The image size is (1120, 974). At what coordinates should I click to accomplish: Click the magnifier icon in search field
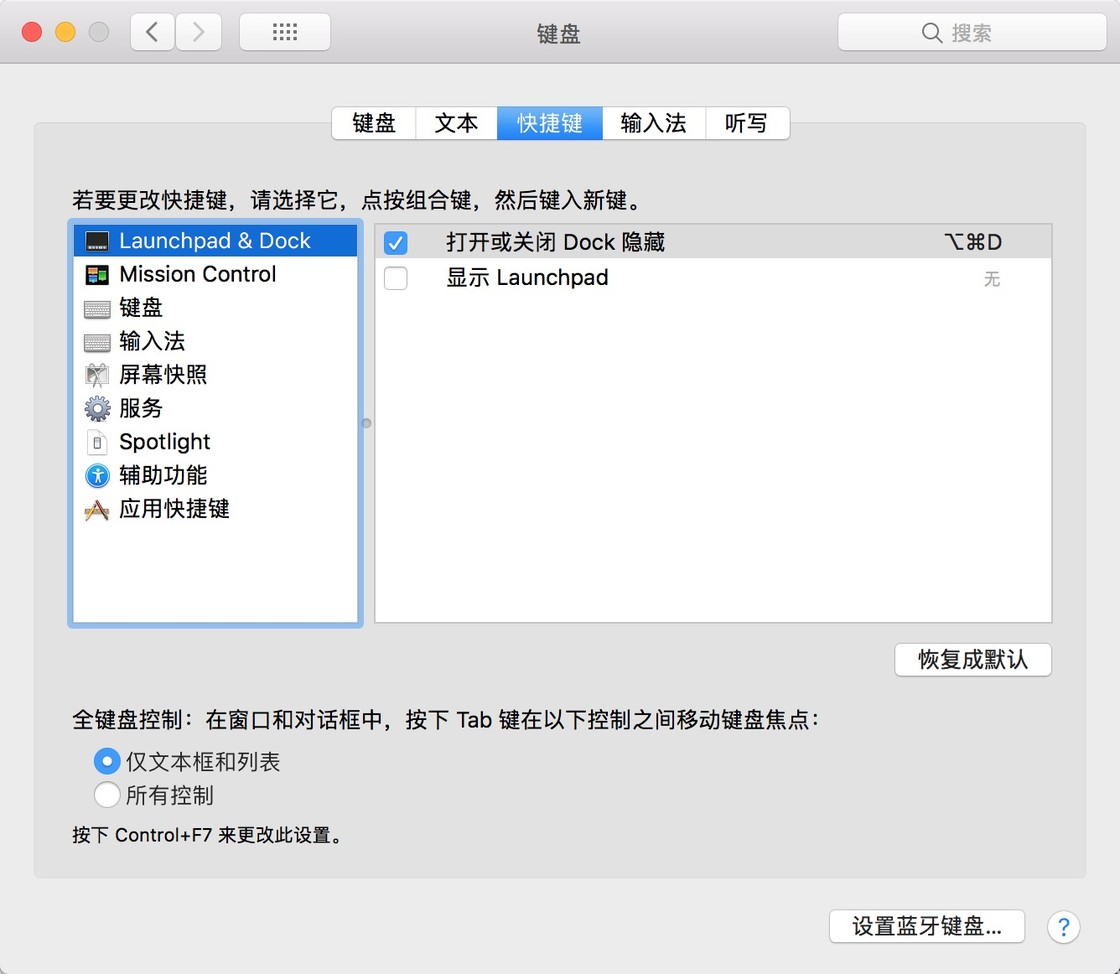[931, 33]
